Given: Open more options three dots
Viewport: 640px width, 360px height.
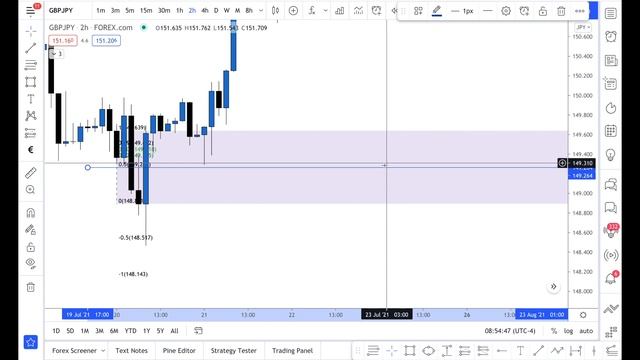Looking at the screenshot, I should [580, 11].
